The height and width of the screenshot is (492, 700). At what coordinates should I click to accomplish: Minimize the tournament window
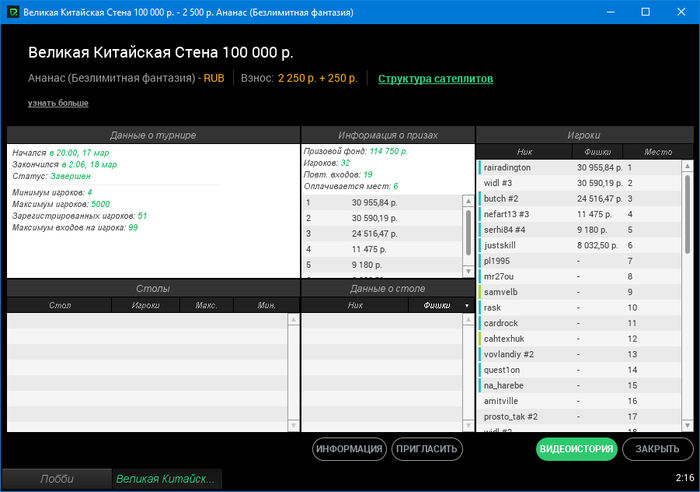tap(610, 12)
